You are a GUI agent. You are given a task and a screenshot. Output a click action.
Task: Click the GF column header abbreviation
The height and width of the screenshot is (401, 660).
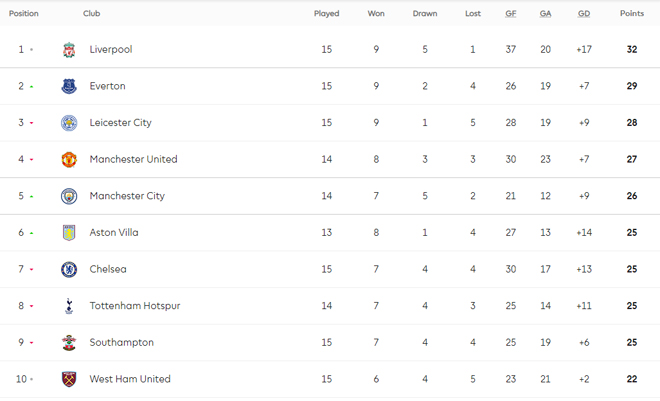coord(511,13)
